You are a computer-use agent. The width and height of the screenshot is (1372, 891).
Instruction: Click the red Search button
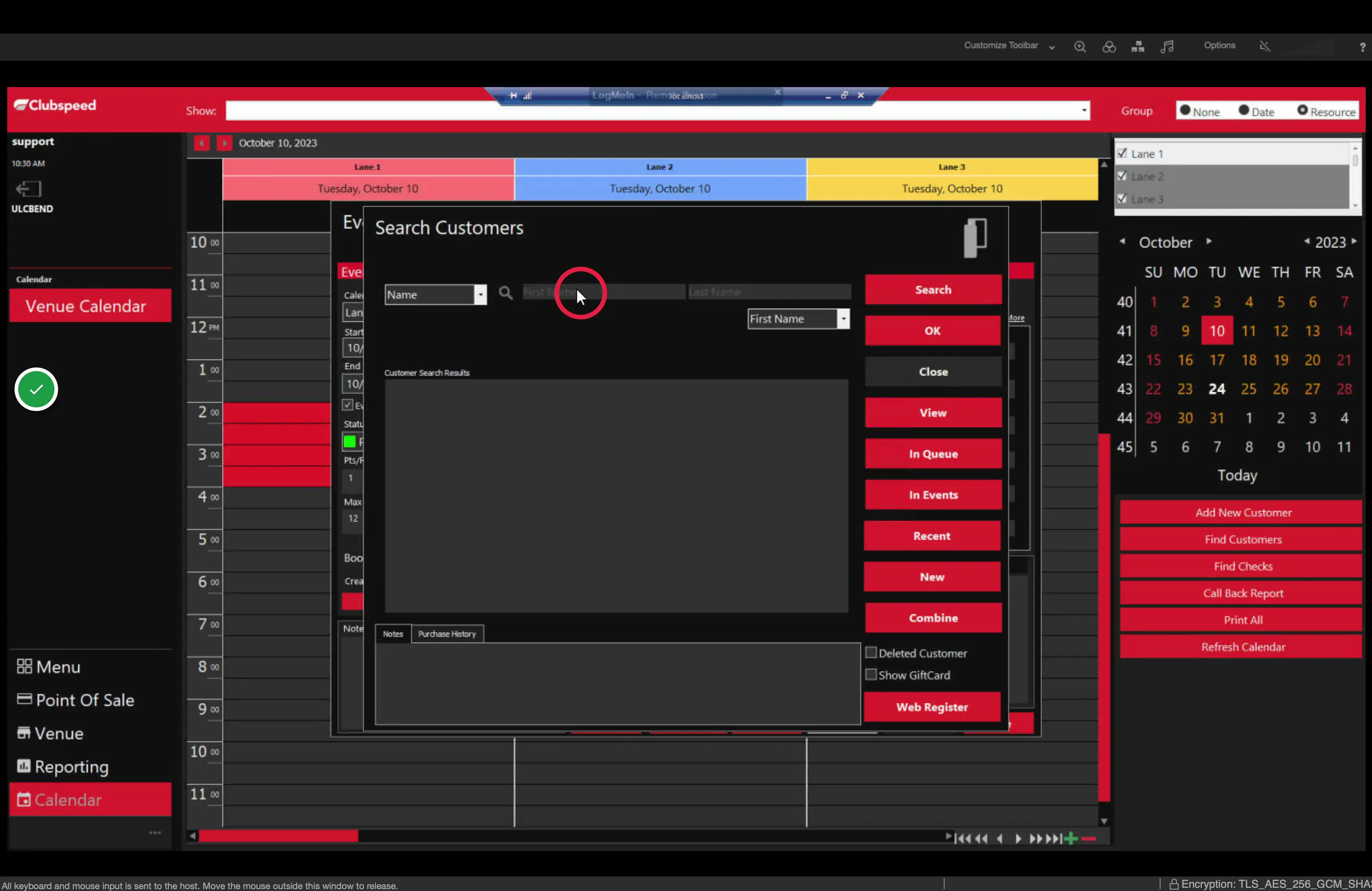click(933, 290)
